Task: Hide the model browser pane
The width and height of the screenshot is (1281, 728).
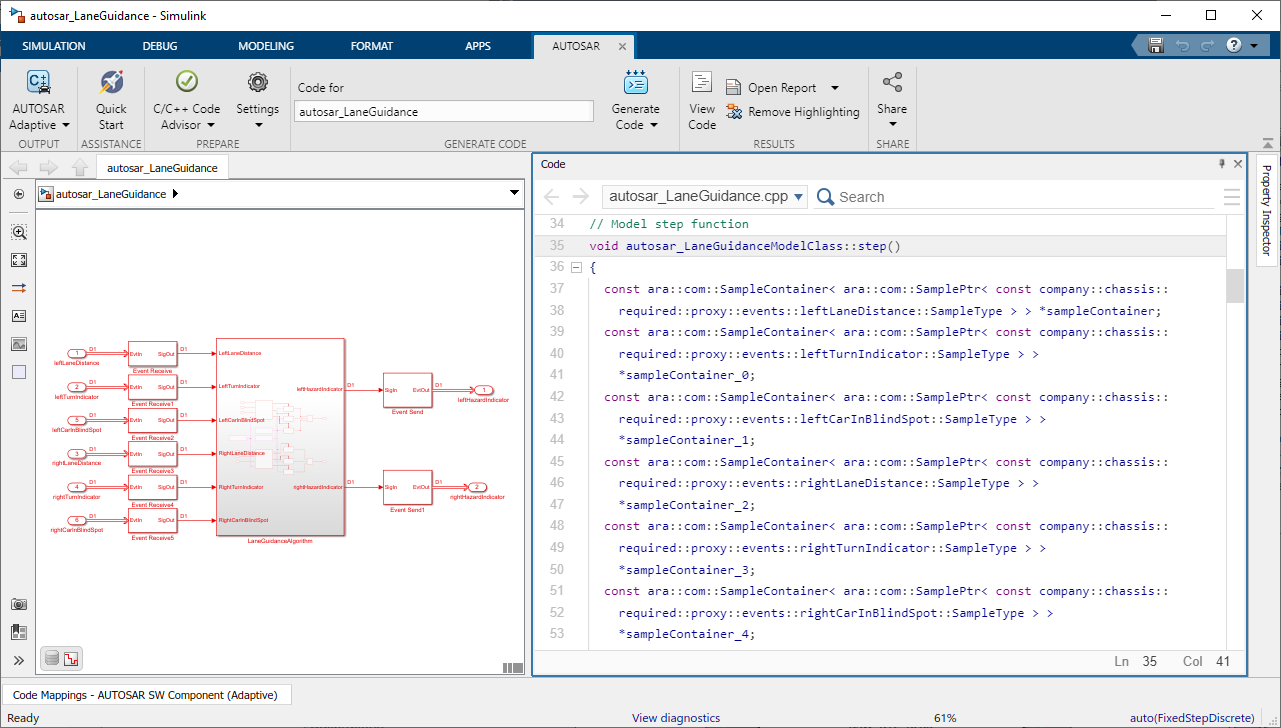Action: click(19, 194)
